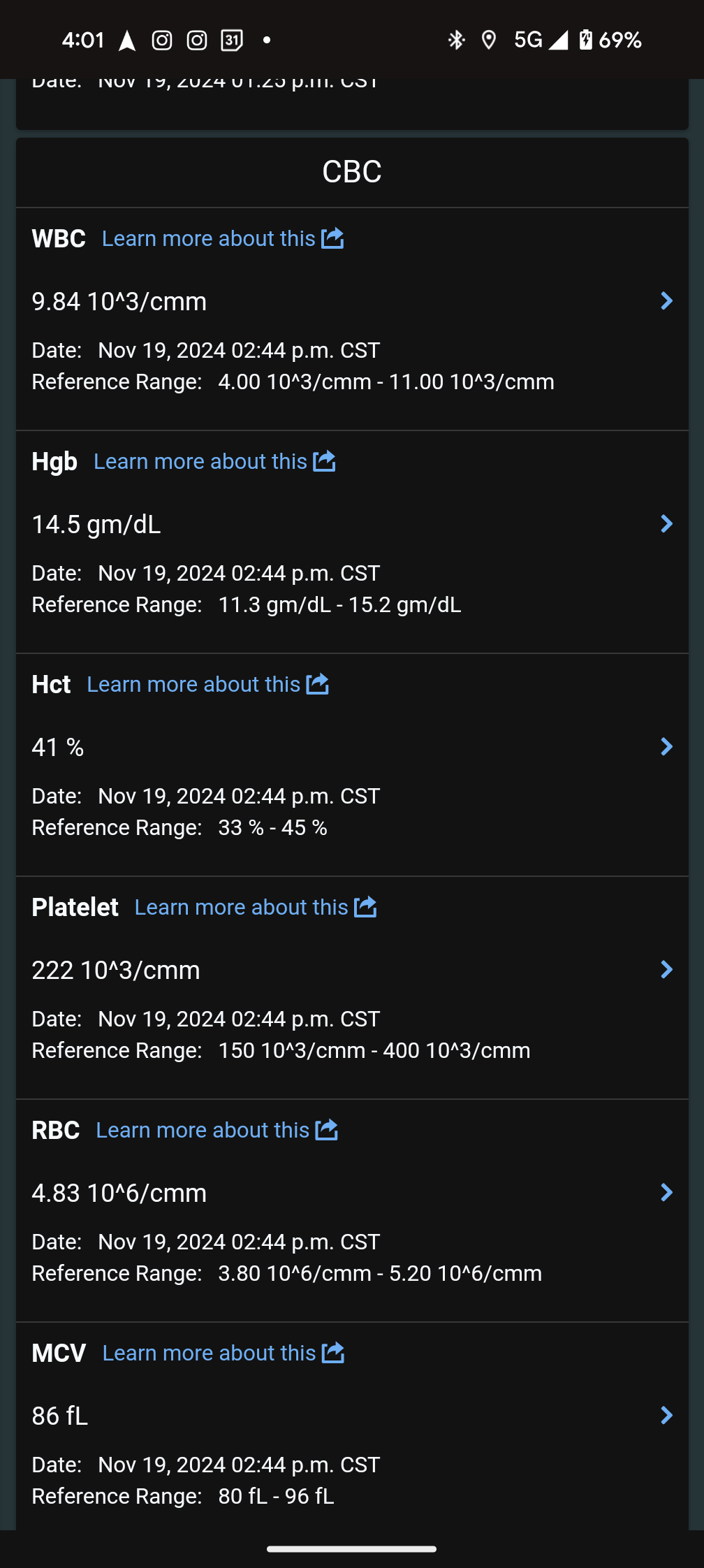
Task: Open Hct result details with chevron
Action: [666, 747]
